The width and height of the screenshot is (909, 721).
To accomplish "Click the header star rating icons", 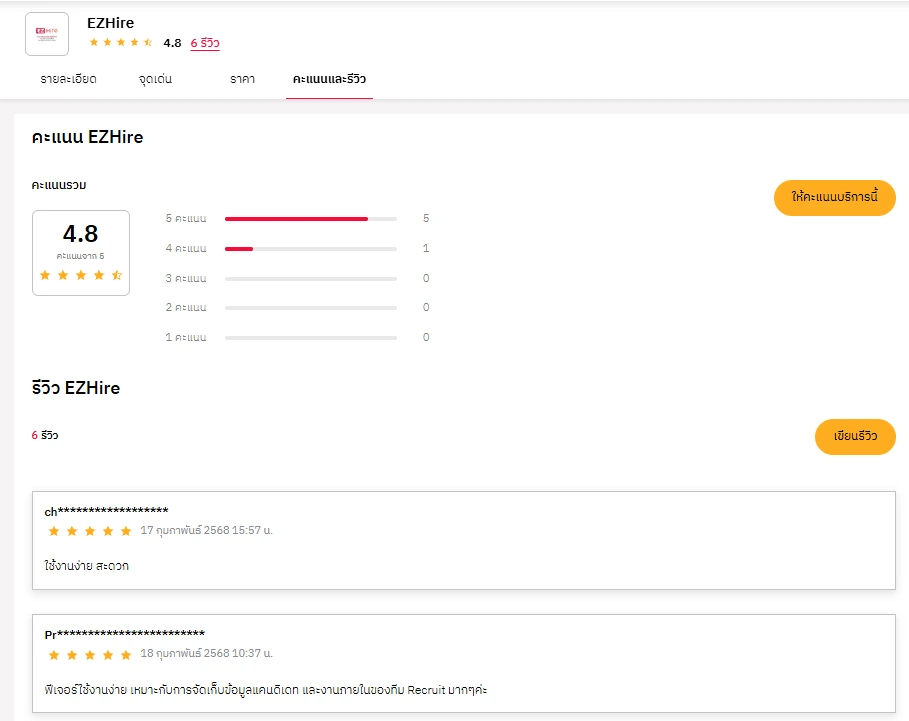I will [x=121, y=42].
